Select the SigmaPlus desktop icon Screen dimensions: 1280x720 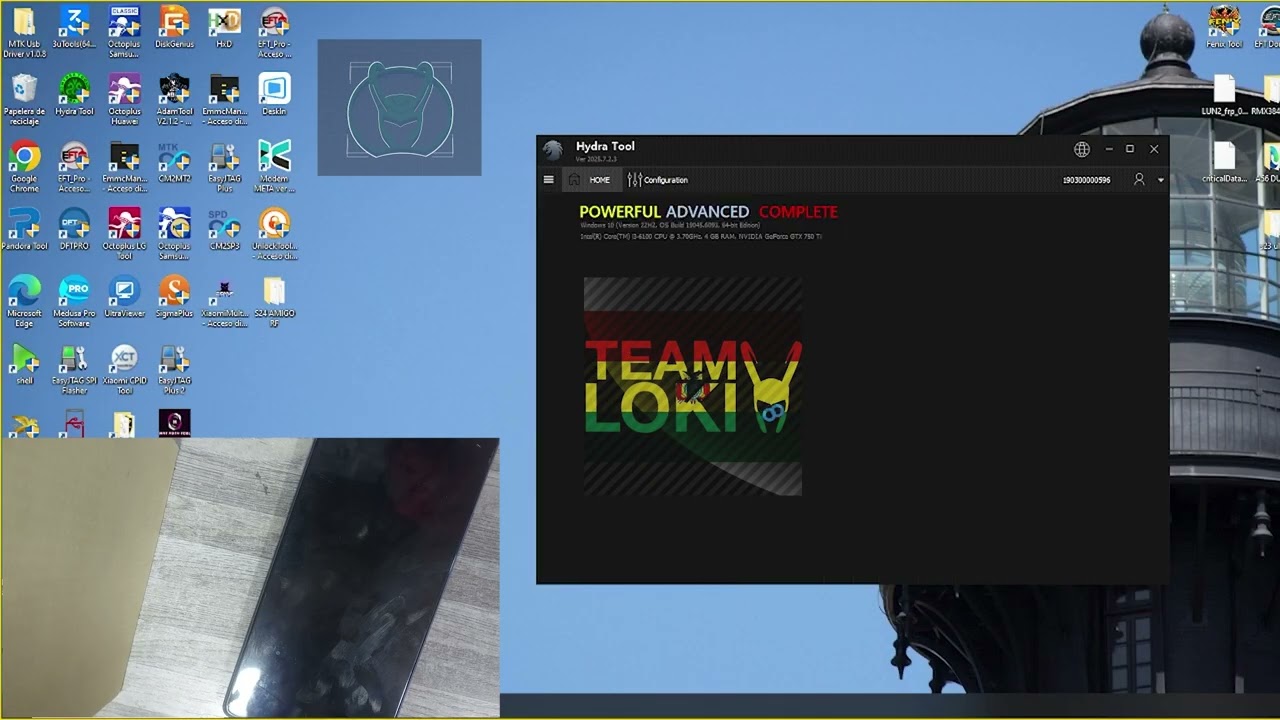pos(174,296)
